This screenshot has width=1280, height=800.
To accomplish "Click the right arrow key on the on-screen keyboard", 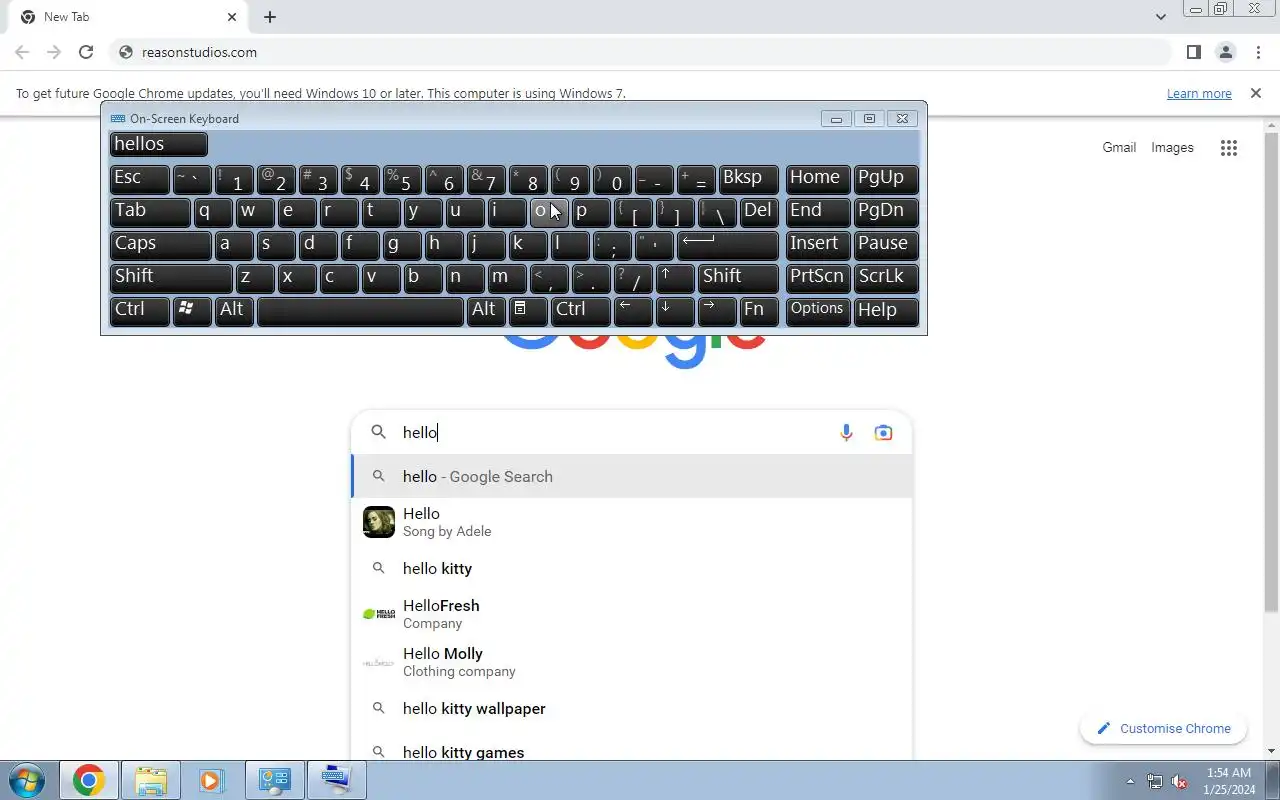I will tap(717, 310).
